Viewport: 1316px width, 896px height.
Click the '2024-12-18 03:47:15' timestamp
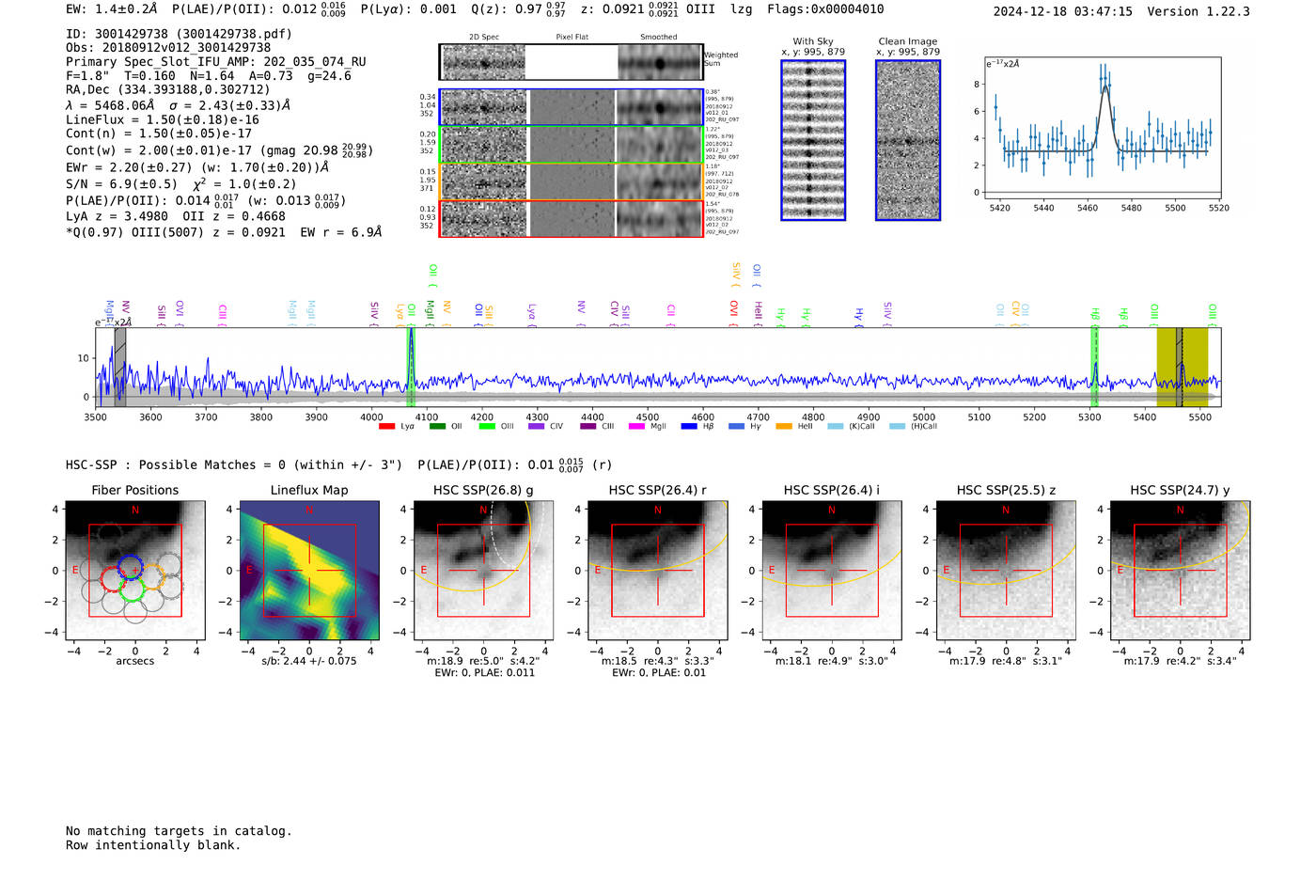point(1063,11)
